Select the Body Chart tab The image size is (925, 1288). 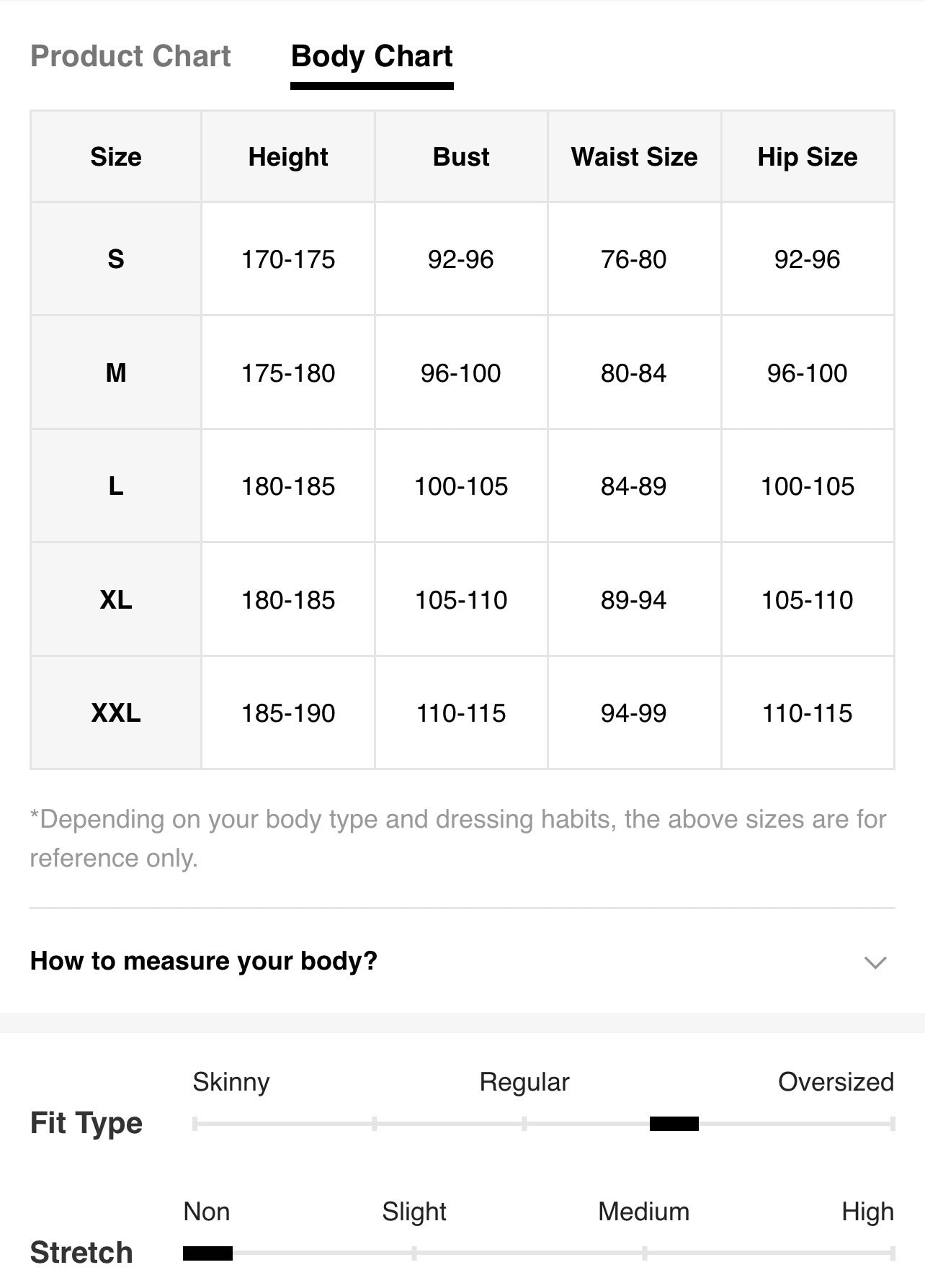372,58
